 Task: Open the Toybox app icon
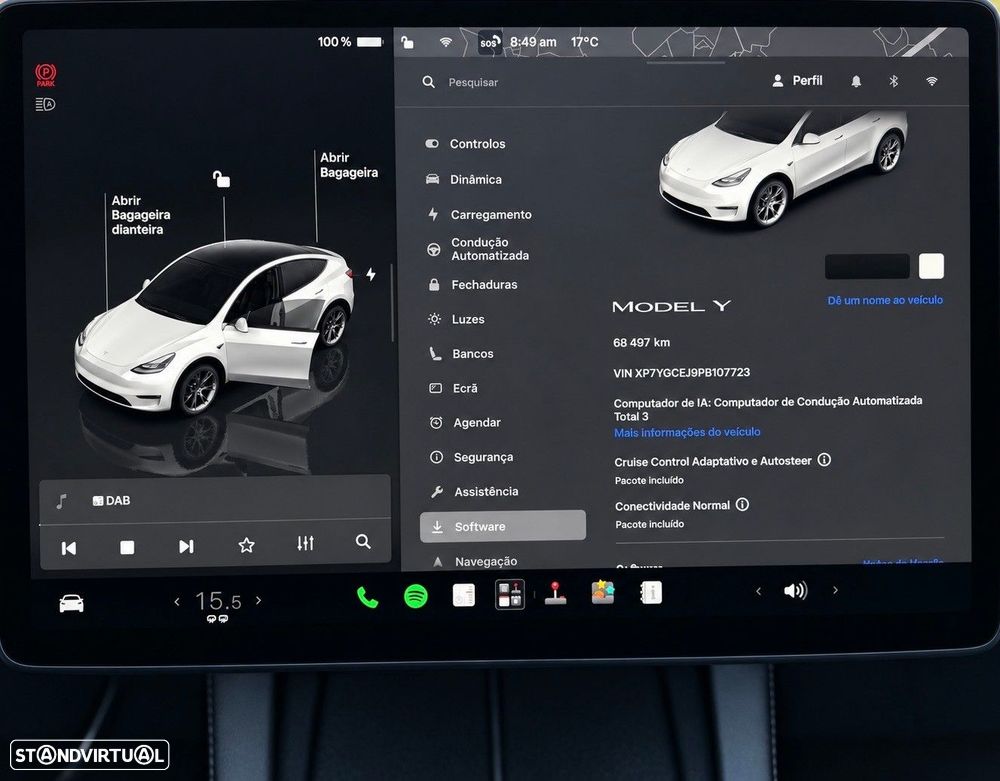603,592
